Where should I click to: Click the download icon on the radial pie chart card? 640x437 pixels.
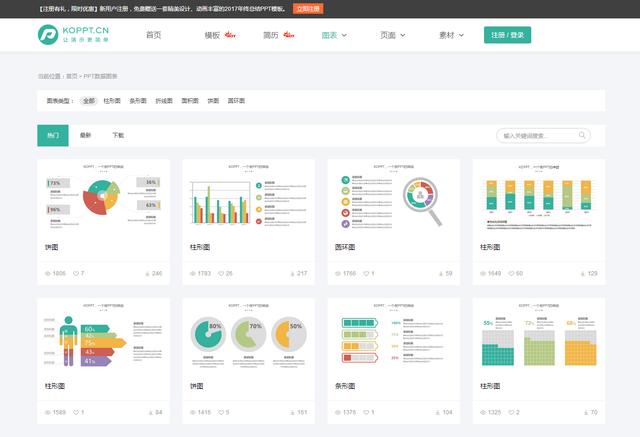pos(147,274)
